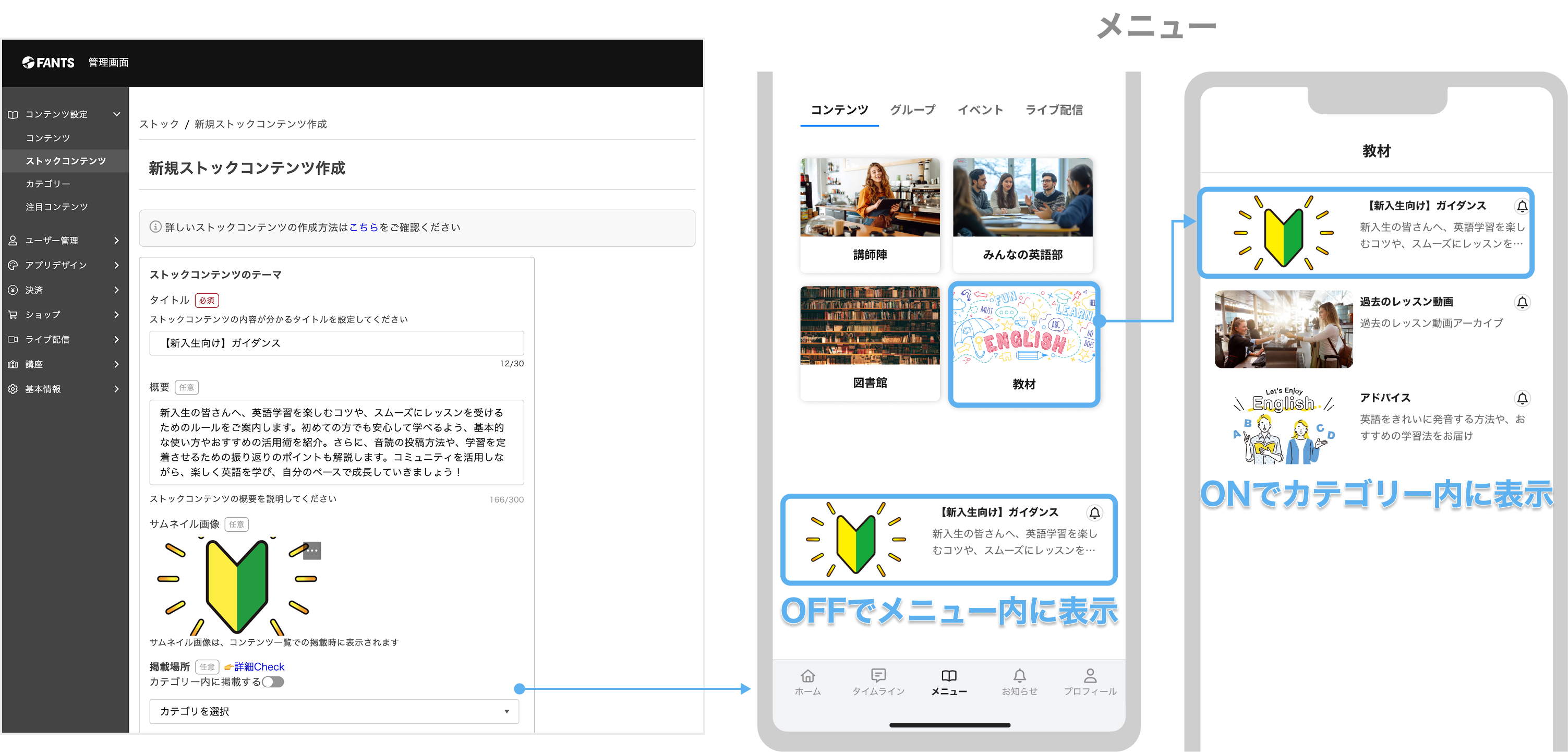1568x752 pixels.
Task: Click 管理画面 header text
Action: [x=108, y=63]
